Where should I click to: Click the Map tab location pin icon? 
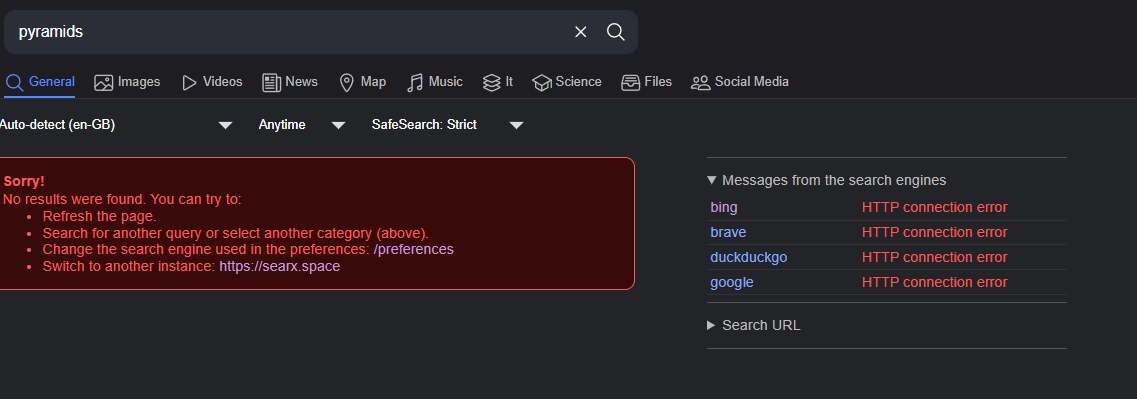[x=347, y=83]
